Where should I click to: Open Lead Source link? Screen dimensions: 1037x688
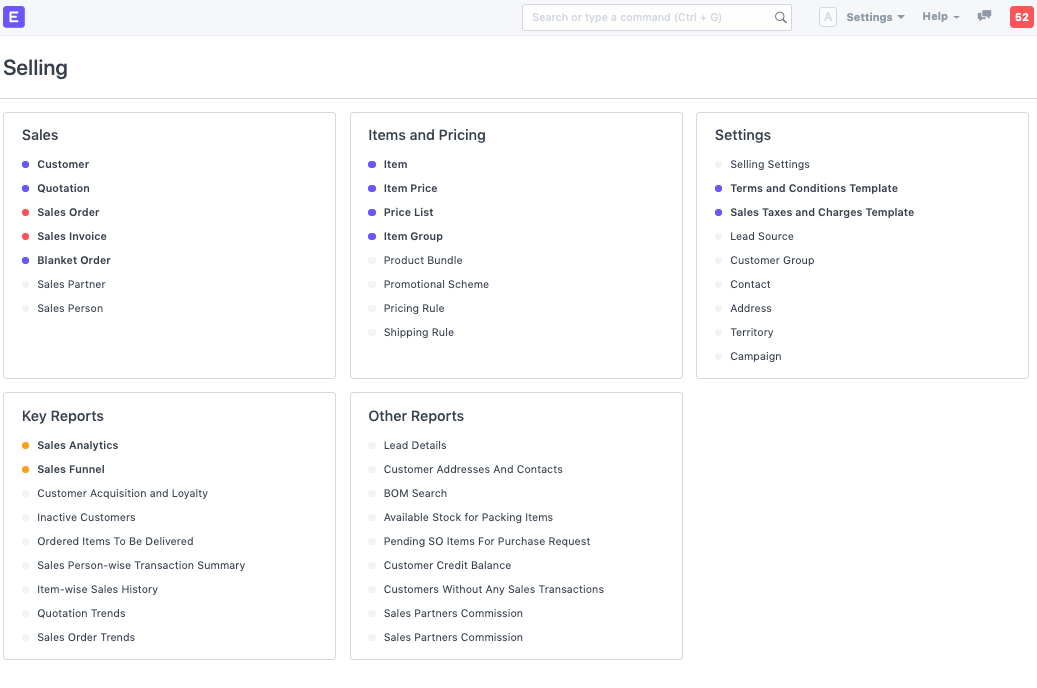point(761,236)
